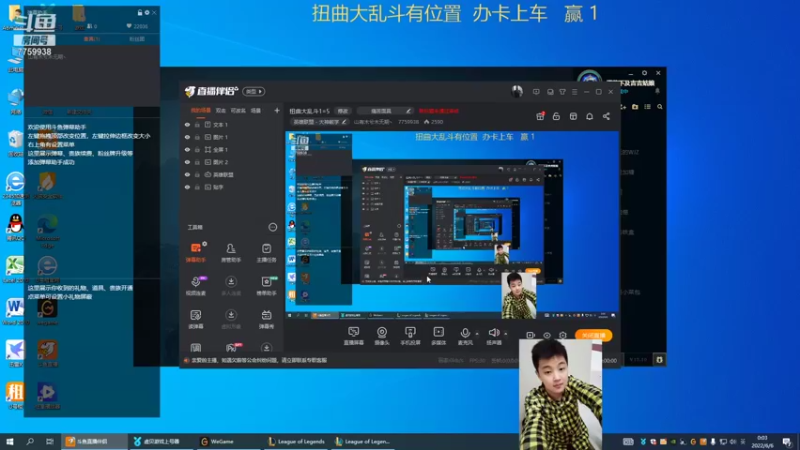
Task: Click the 麦克风 microphone icon
Action: [465, 333]
